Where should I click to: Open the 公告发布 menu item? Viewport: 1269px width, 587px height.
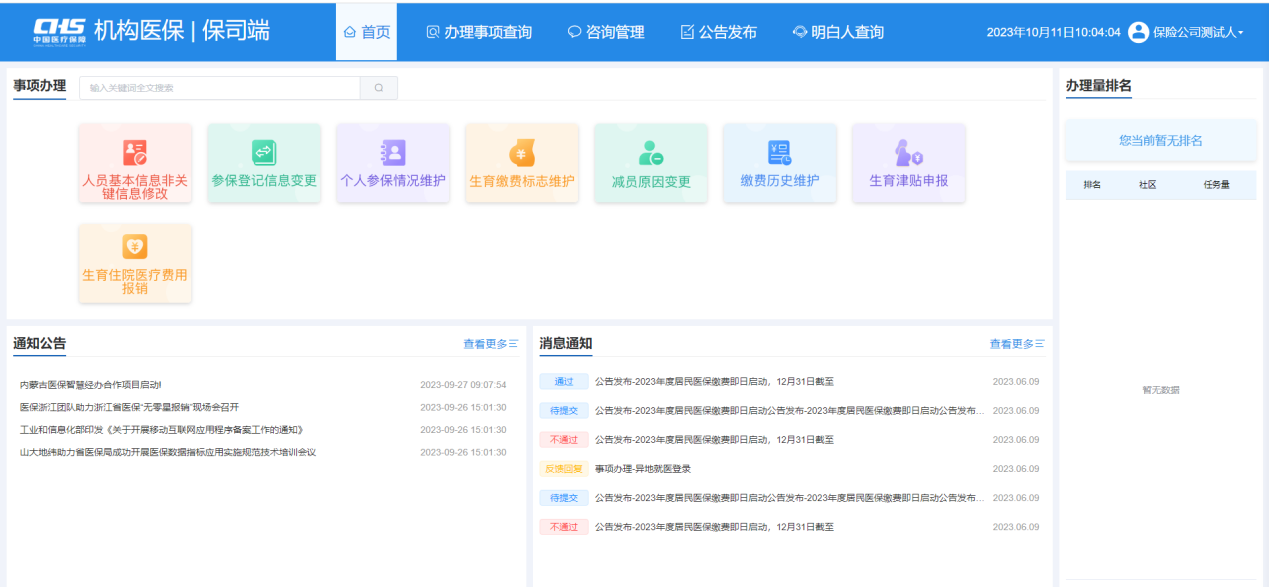(718, 32)
